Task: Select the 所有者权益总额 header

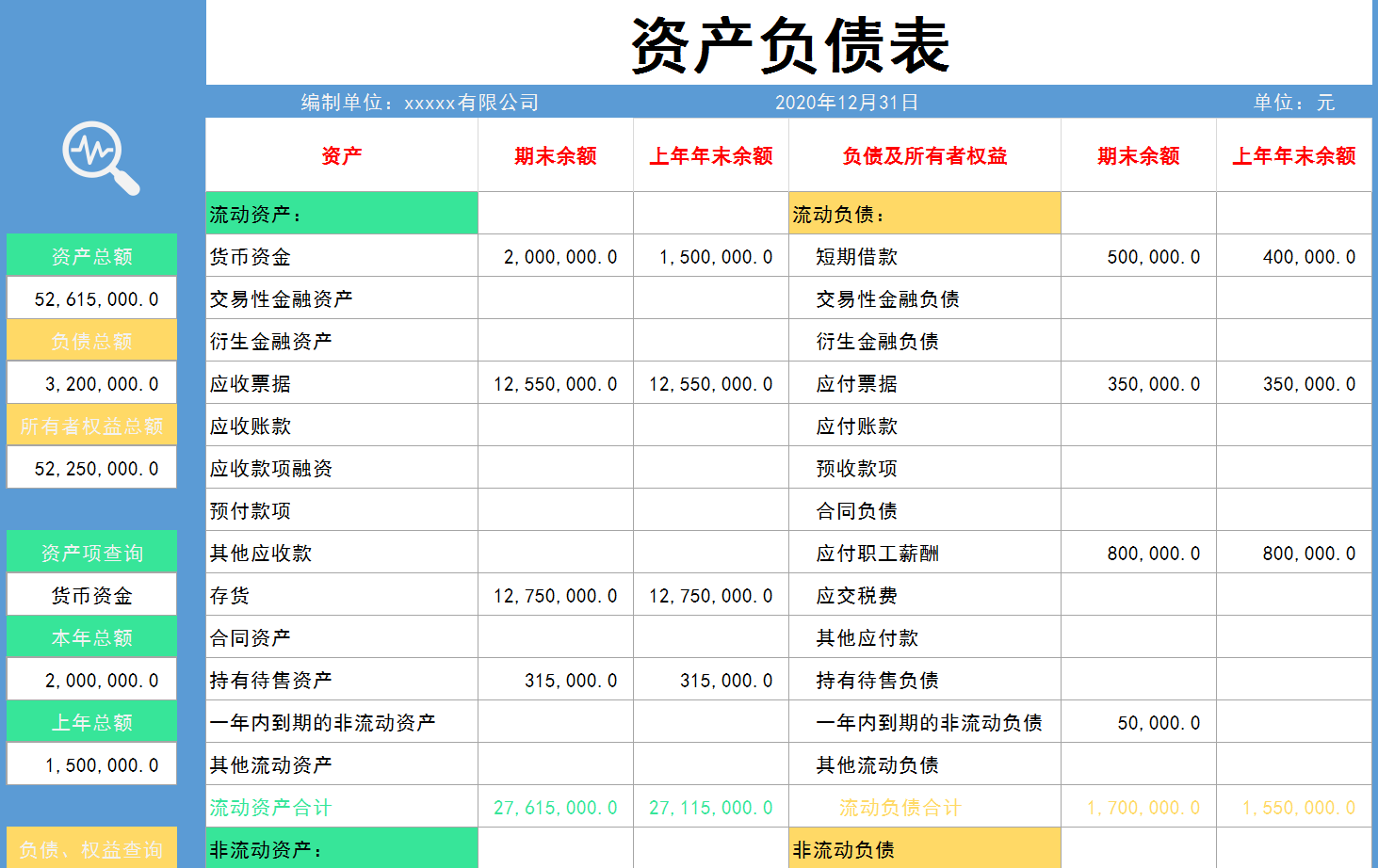Action: 90,425
